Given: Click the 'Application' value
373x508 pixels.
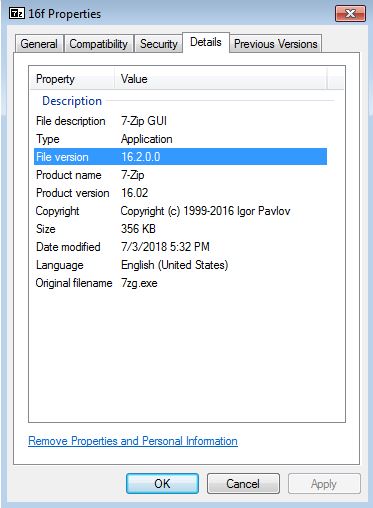Looking at the screenshot, I should coord(147,139).
